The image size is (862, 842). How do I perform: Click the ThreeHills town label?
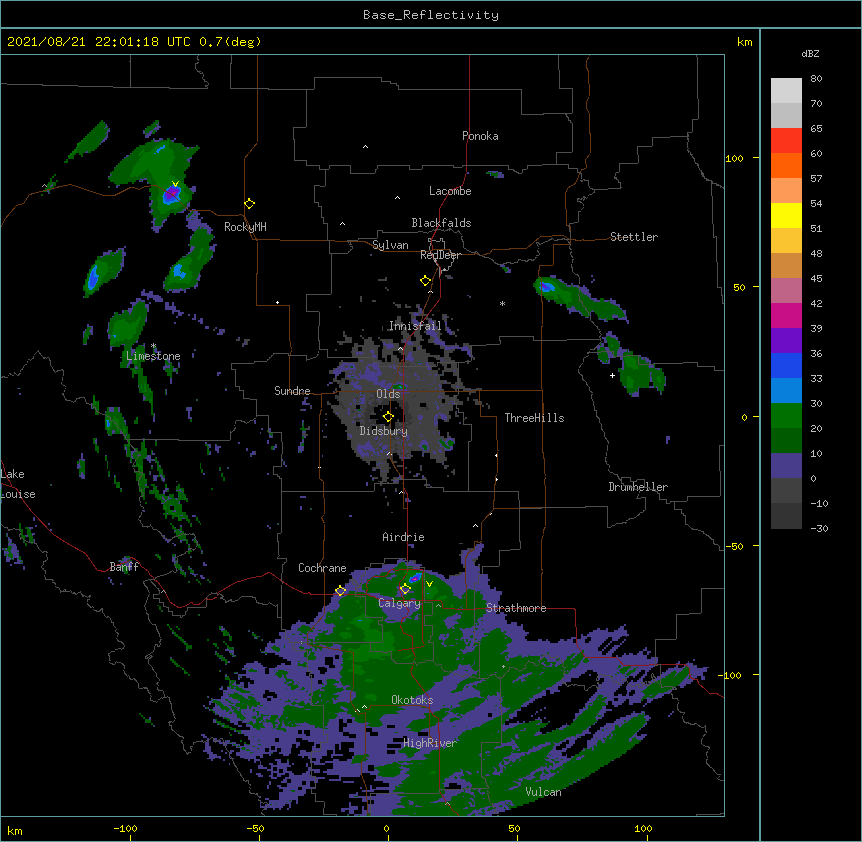coord(534,418)
